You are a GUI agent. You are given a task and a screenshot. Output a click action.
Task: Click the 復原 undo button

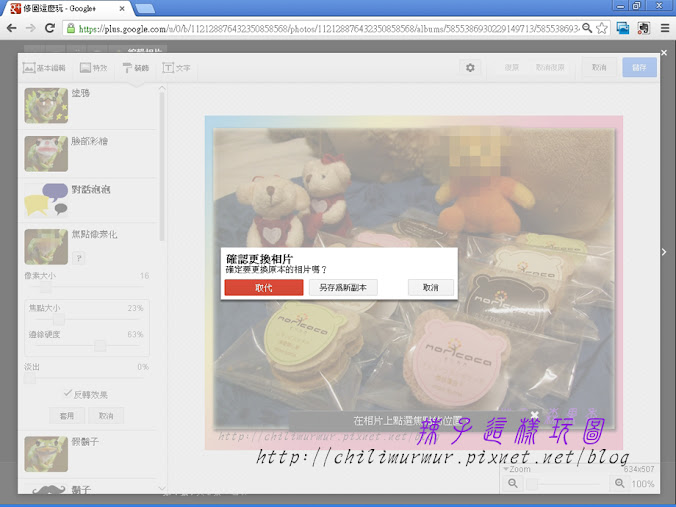pyautogui.click(x=512, y=68)
